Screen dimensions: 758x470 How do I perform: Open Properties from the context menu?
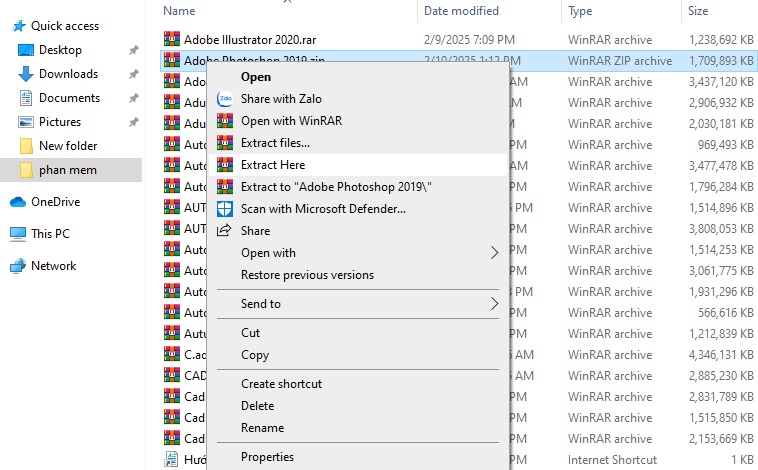coord(267,457)
